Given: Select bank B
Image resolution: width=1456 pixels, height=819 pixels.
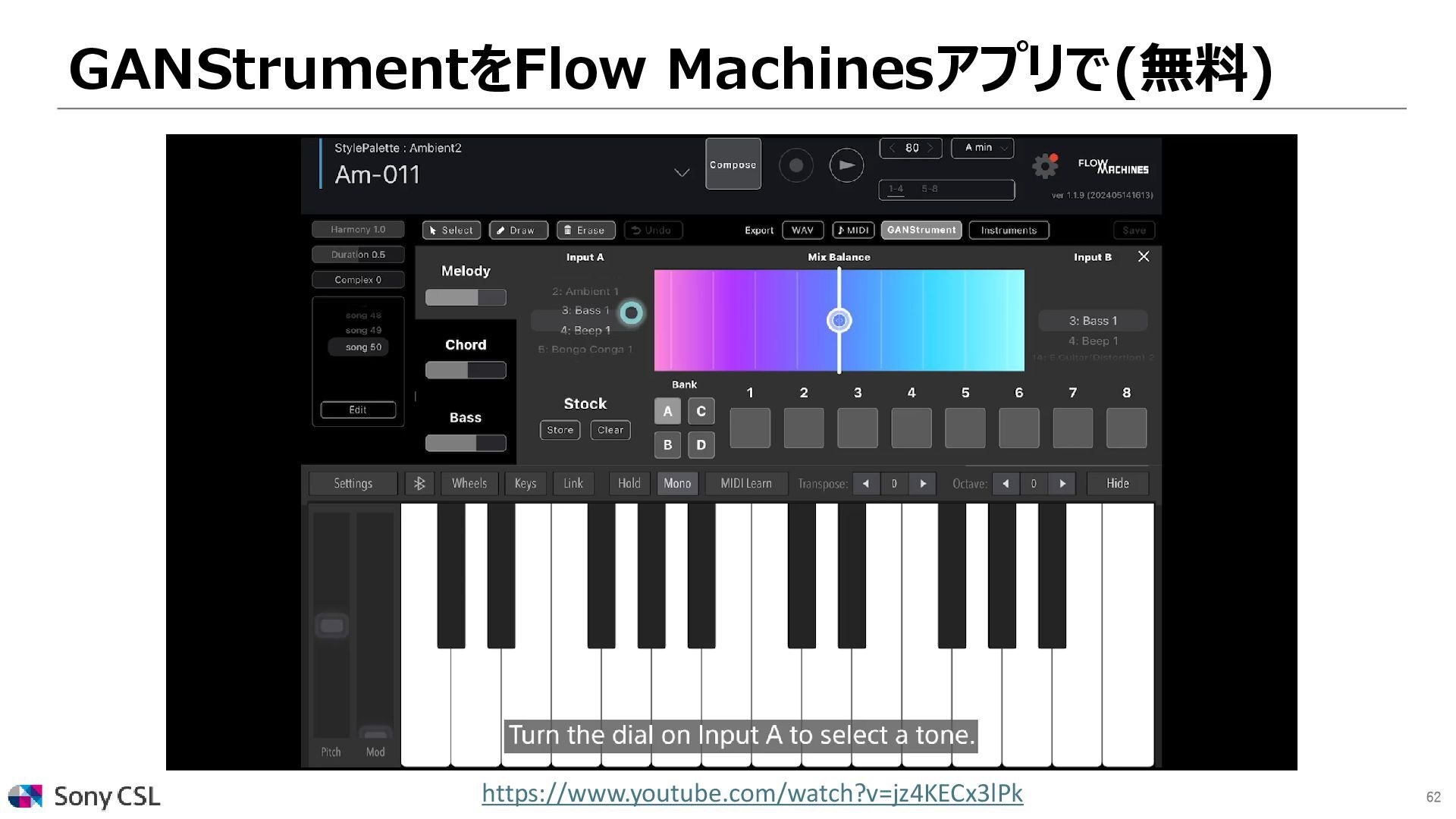Looking at the screenshot, I should pos(667,444).
